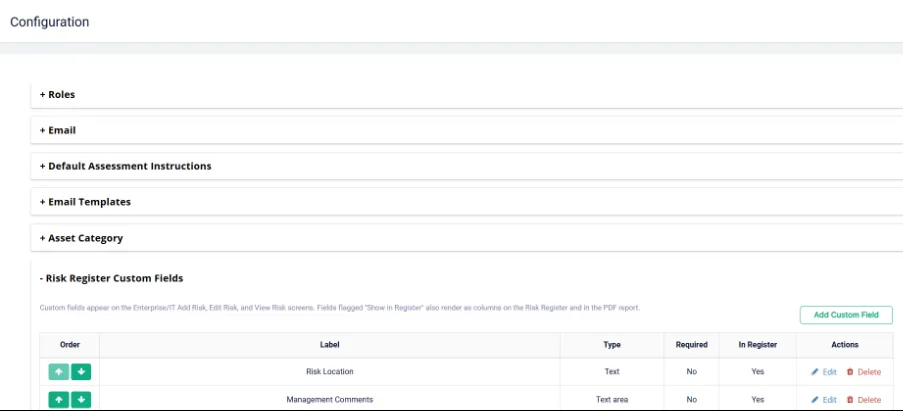Click the Label column header
Screen dimensions: 903x411
329,345
